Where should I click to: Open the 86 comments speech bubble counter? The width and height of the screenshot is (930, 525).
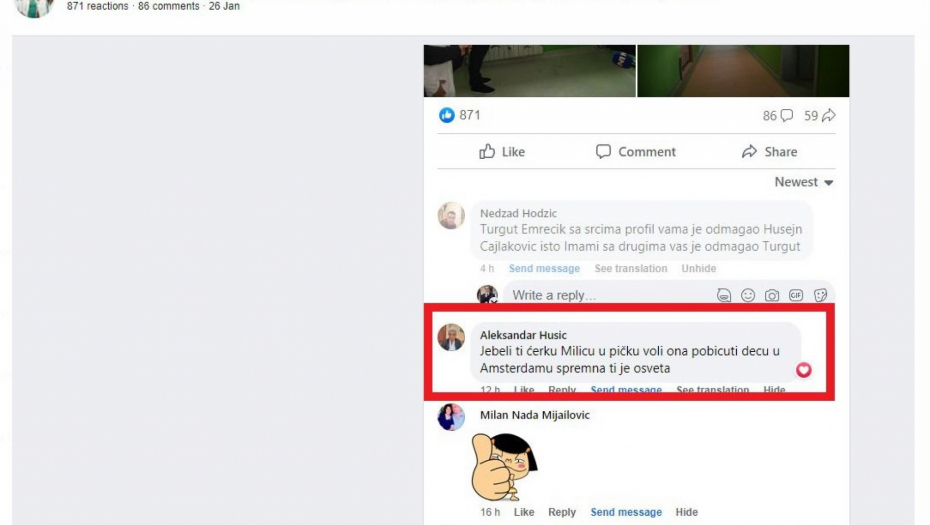pos(777,116)
